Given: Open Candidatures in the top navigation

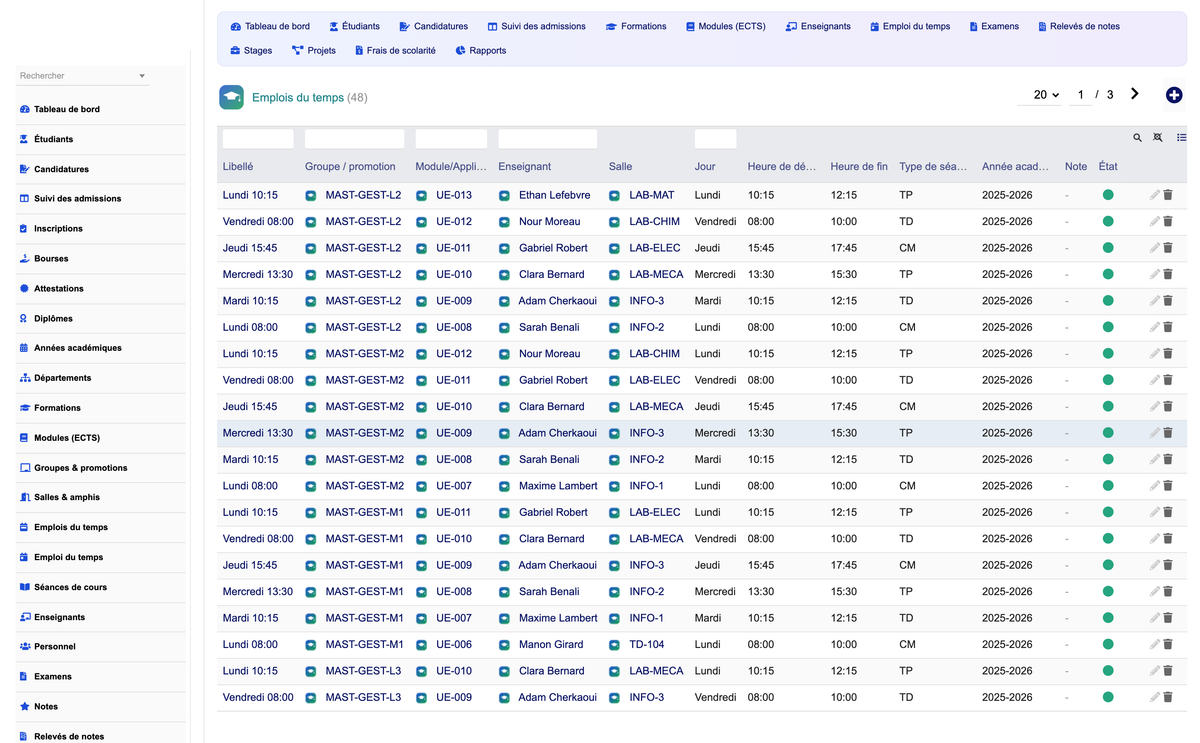Looking at the screenshot, I should click(x=433, y=26).
